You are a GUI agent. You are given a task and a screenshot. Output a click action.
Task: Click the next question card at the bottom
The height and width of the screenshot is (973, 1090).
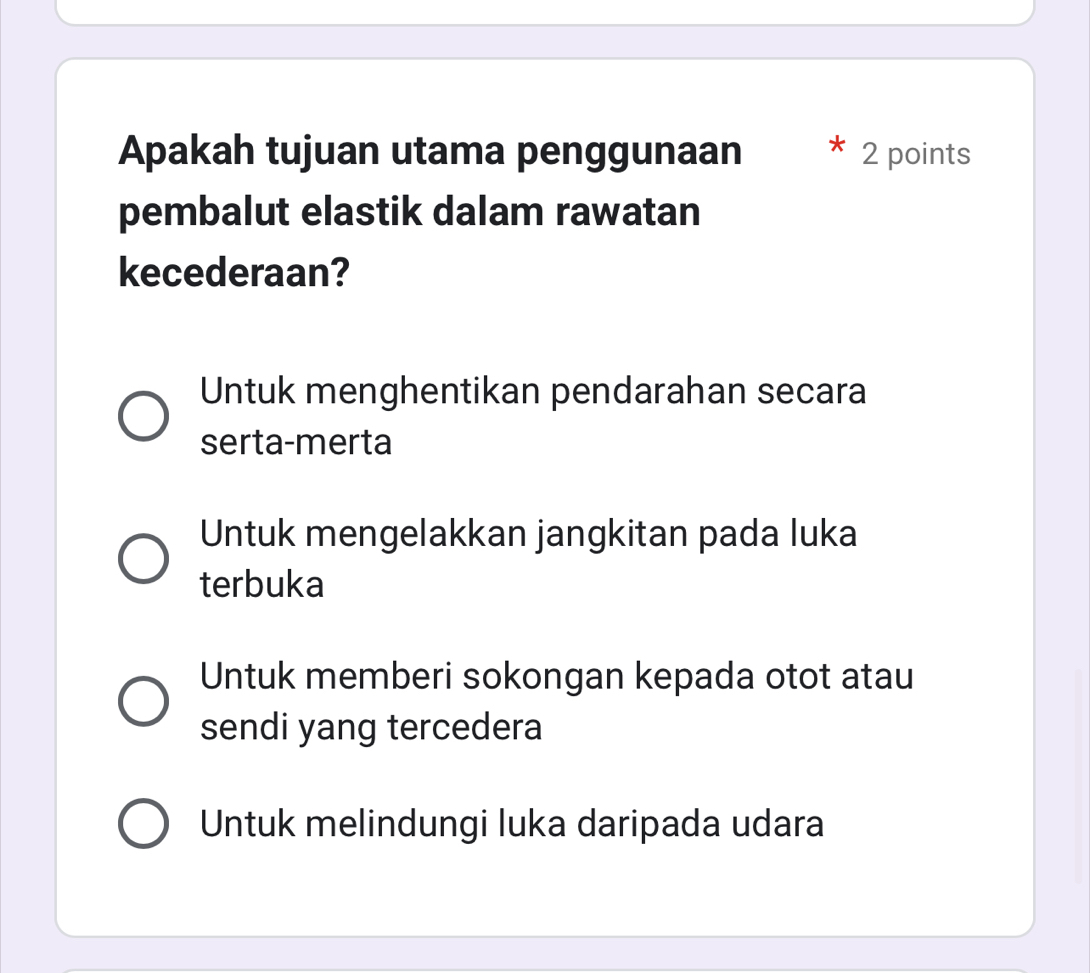(545, 968)
